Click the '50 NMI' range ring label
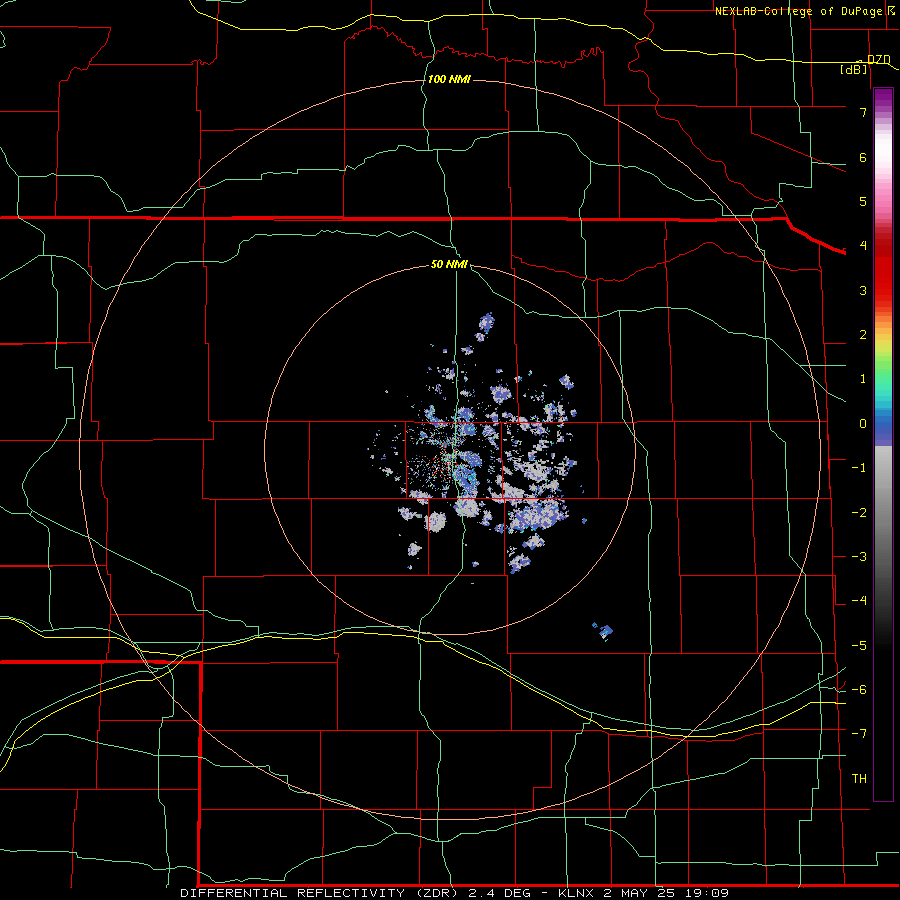Image resolution: width=900 pixels, height=900 pixels. 449,264
